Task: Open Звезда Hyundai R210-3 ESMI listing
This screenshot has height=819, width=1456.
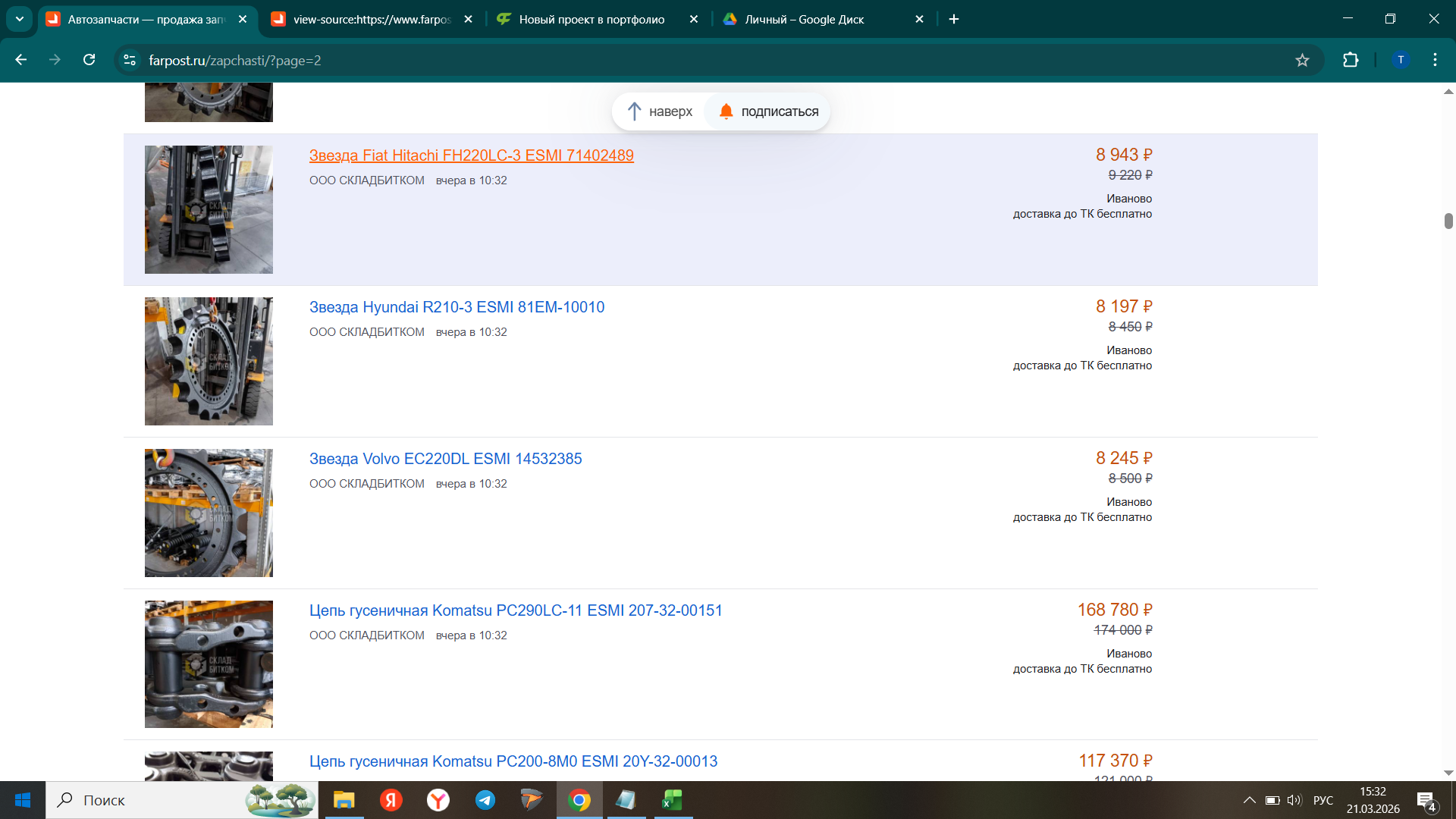Action: (x=457, y=307)
